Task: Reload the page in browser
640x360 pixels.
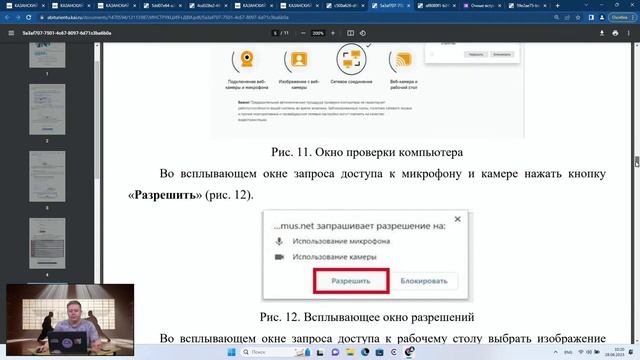Action: pos(29,18)
